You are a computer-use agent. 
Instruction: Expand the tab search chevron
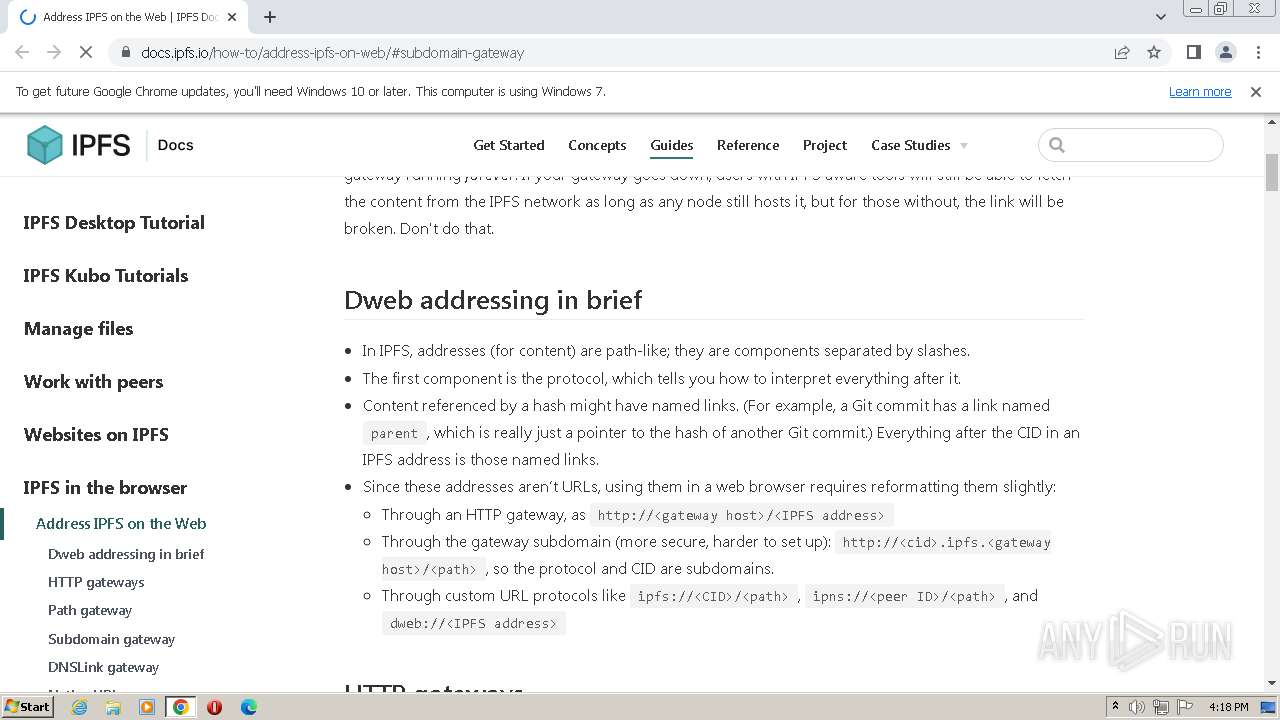point(1161,17)
